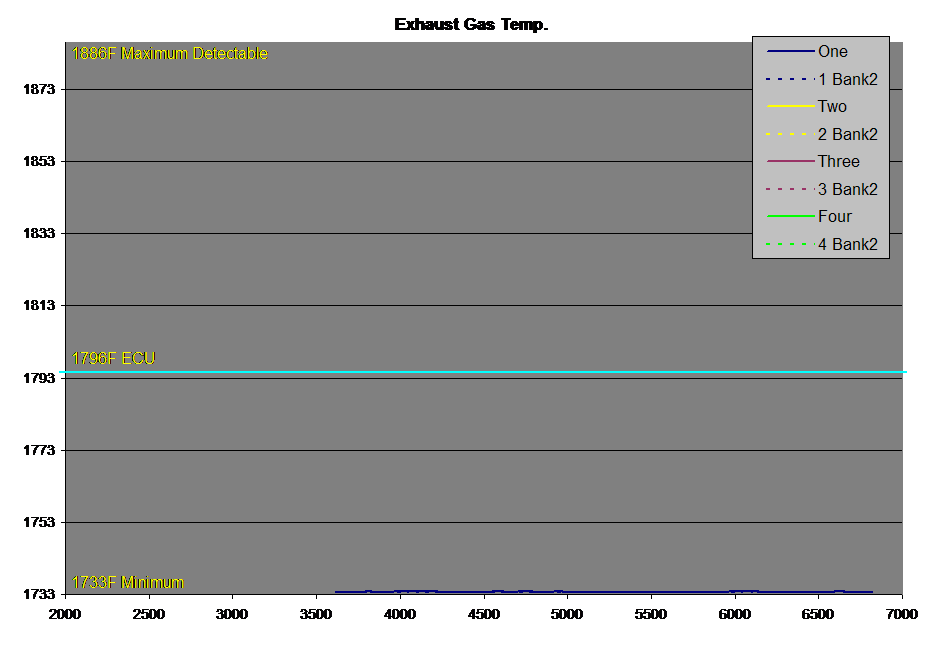Select the "1733F Minimum" annotation text

tap(128, 582)
